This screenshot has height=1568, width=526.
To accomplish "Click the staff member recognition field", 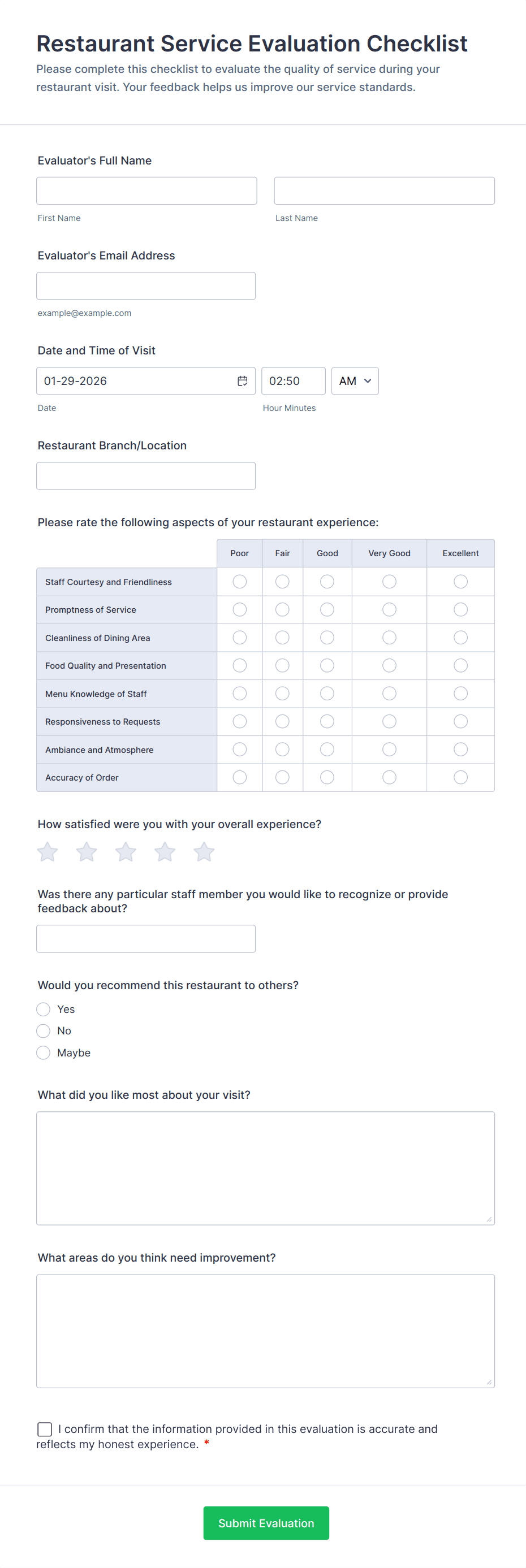I will 146,938.
